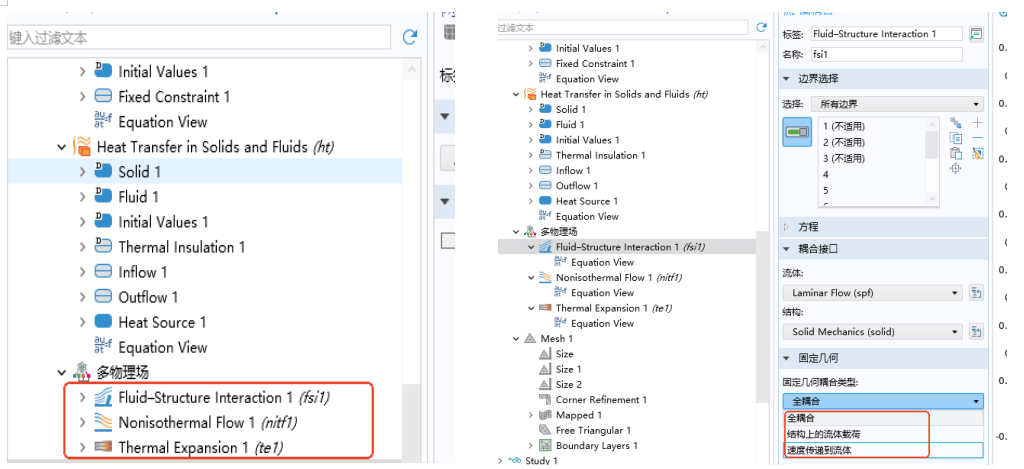Click the plus icon to add to selection
Viewport: 1024px width, 469px height.
977,122
